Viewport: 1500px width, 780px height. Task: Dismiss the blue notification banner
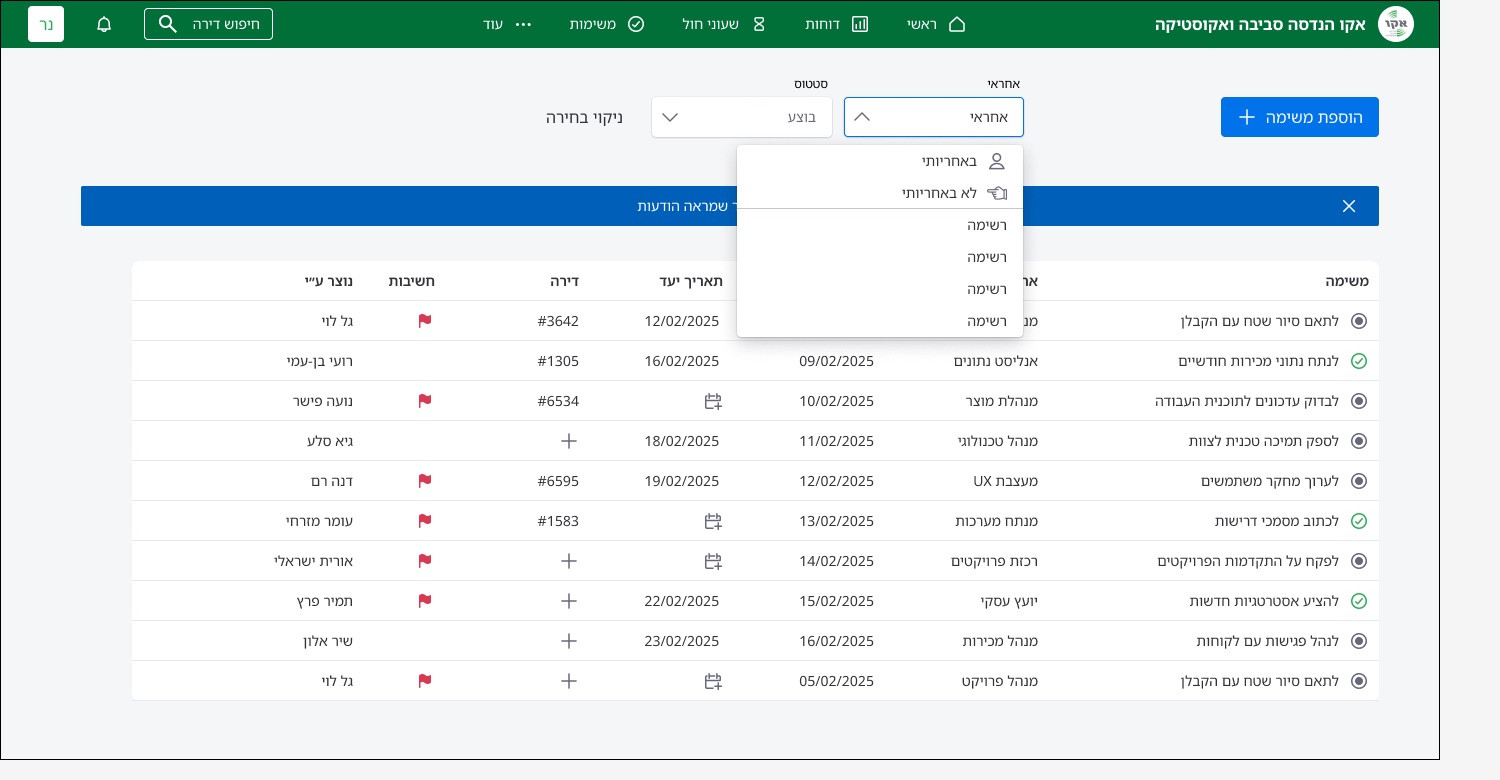pos(1349,206)
